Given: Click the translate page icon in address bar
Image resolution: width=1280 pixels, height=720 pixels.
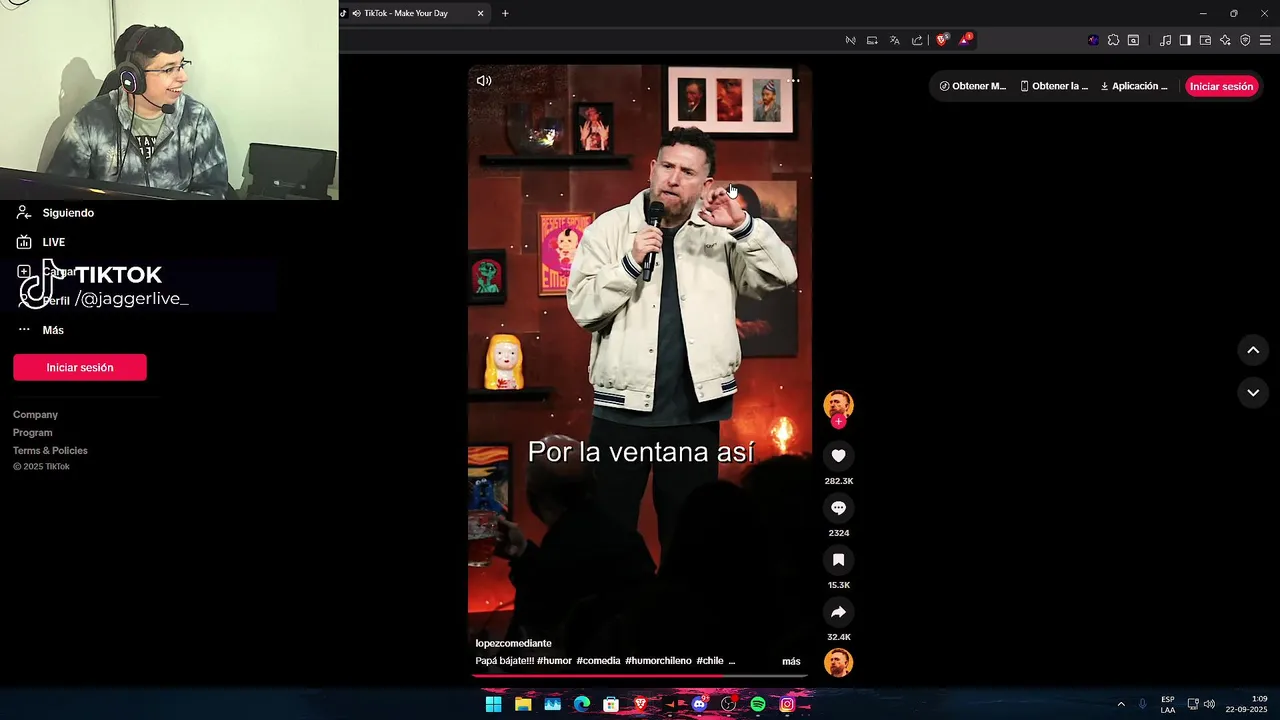Looking at the screenshot, I should (x=894, y=40).
